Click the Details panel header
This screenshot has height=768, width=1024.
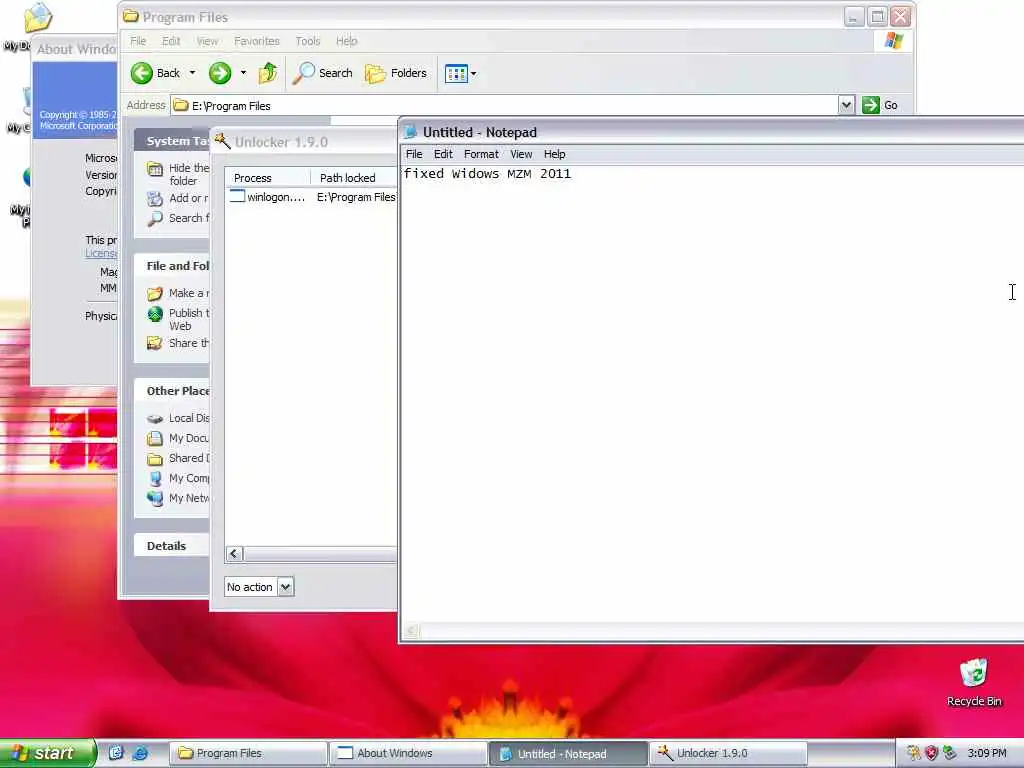[172, 546]
